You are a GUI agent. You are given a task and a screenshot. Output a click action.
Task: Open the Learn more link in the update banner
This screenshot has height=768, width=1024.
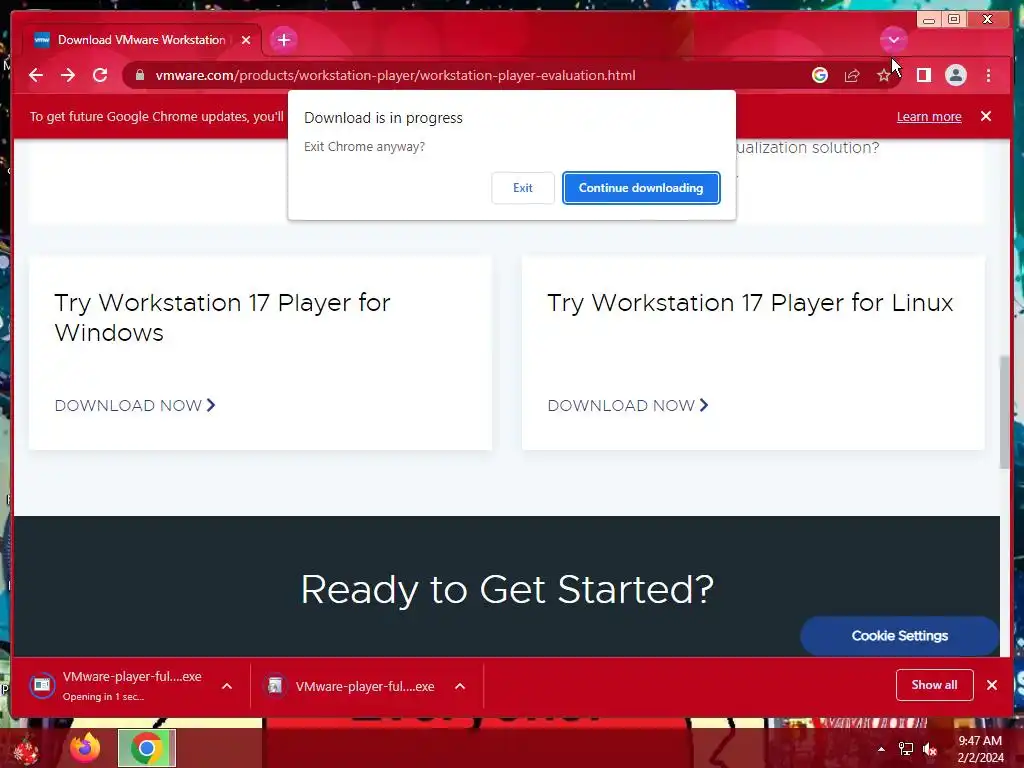click(x=929, y=116)
